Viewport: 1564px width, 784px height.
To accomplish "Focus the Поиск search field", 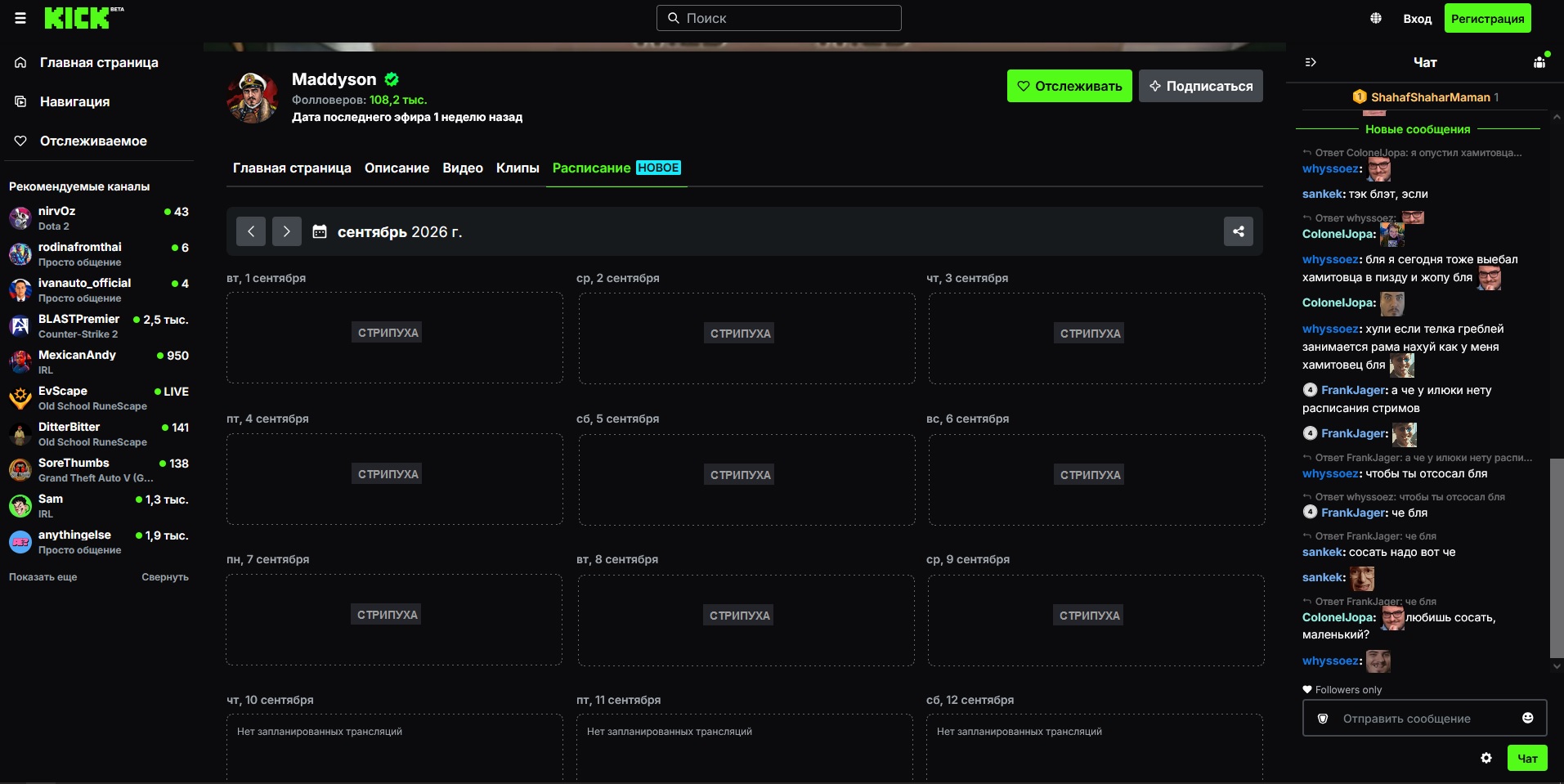I will pyautogui.click(x=779, y=18).
